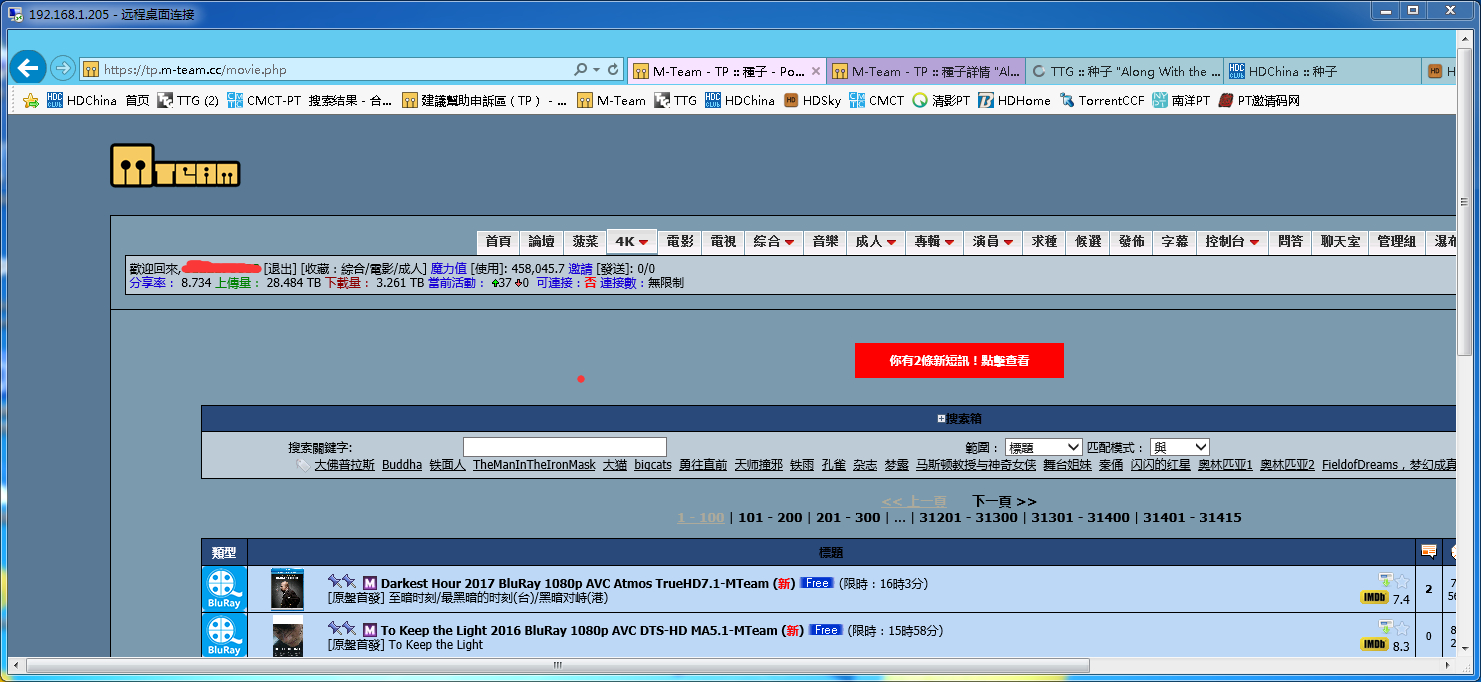Click the horizontal scrollbar thumb at bottom
This screenshot has width=1481, height=682.
tap(557, 664)
